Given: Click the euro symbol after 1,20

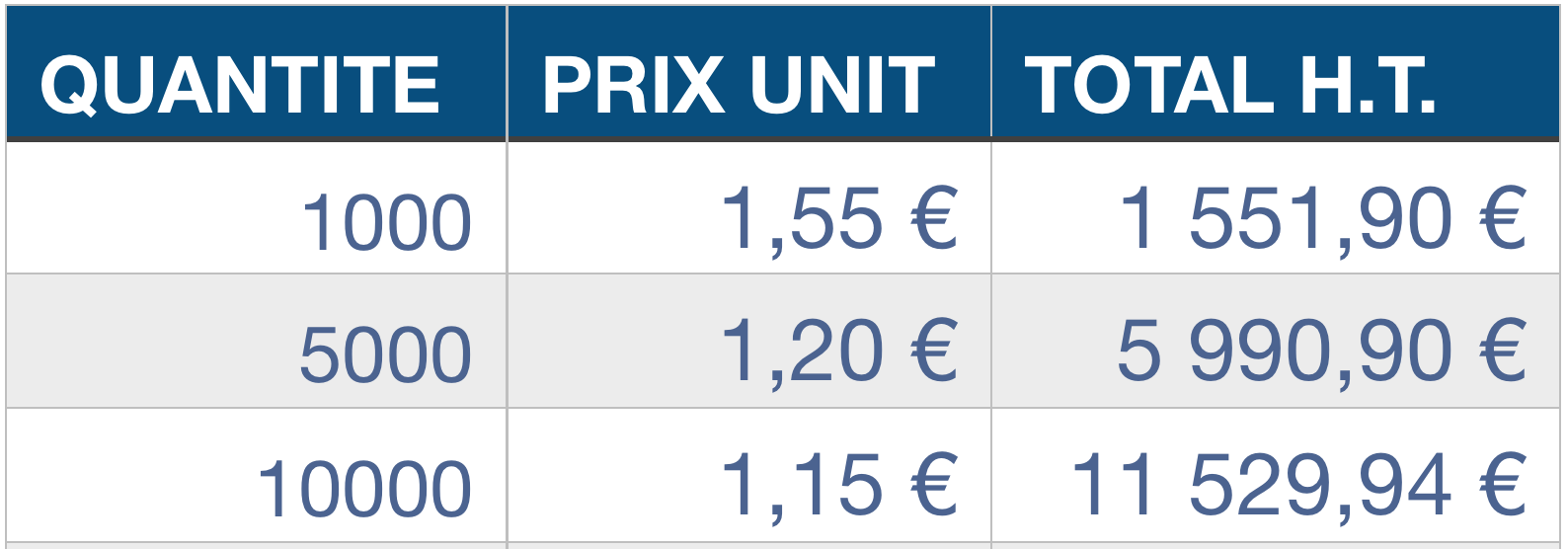Looking at the screenshot, I should point(934,352).
